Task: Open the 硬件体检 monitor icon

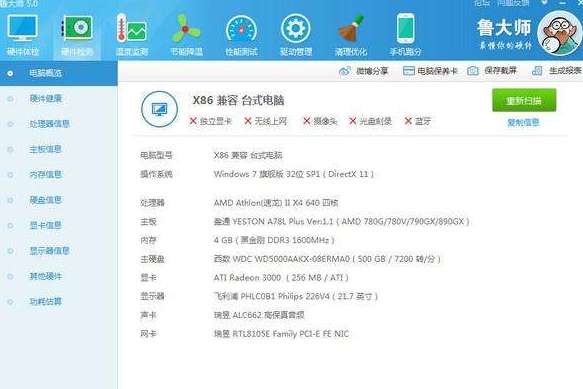Action: click(22, 28)
